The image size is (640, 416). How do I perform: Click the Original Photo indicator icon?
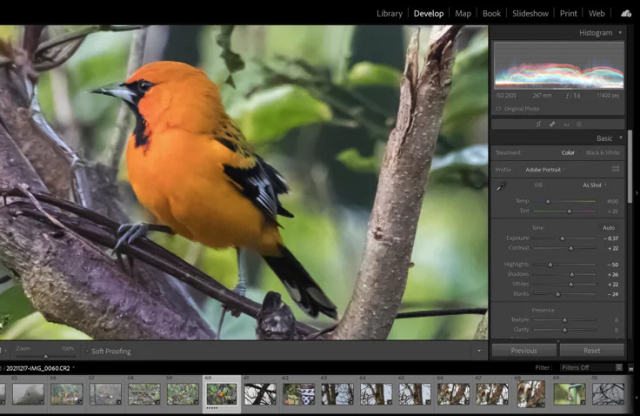(x=498, y=107)
